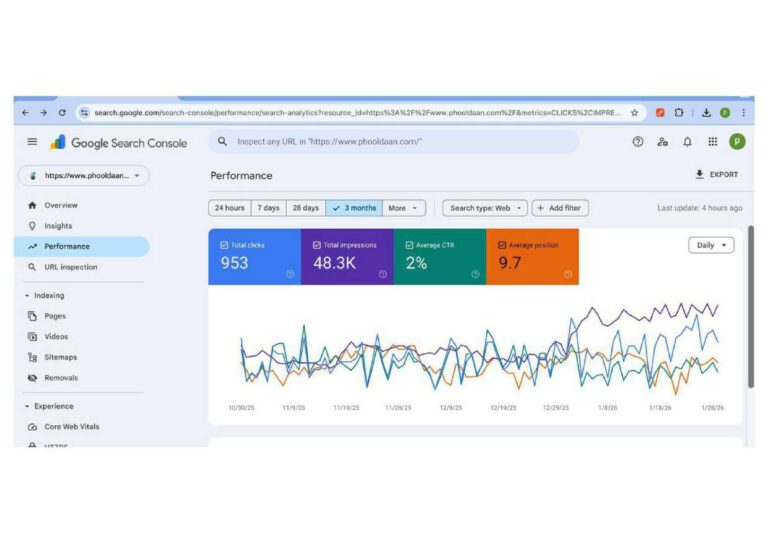The image size is (768, 543).
Task: Click the Pages document icon in sidebar
Action: click(x=32, y=316)
